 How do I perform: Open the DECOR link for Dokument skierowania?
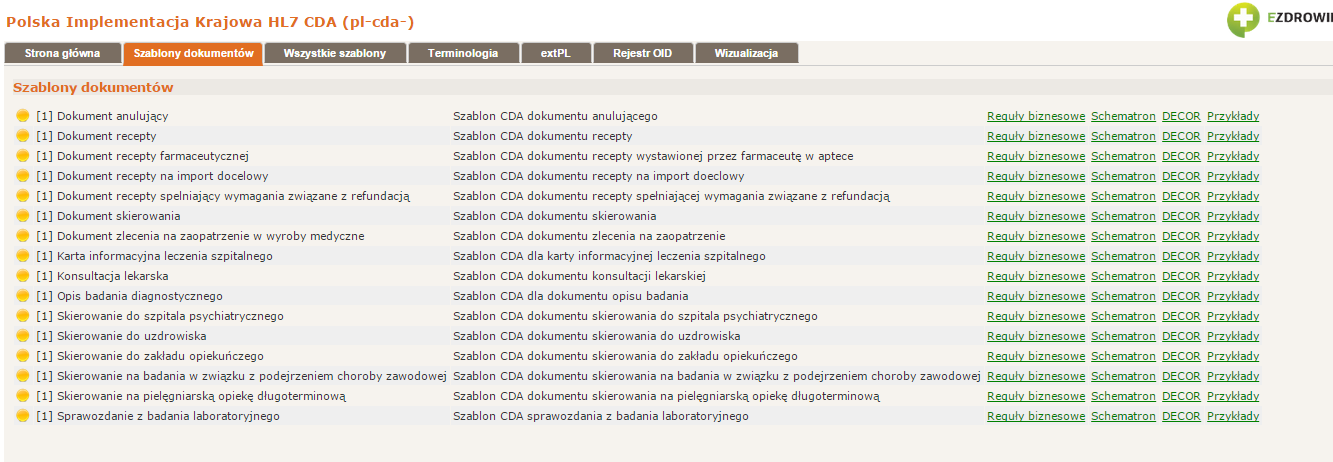[1181, 216]
